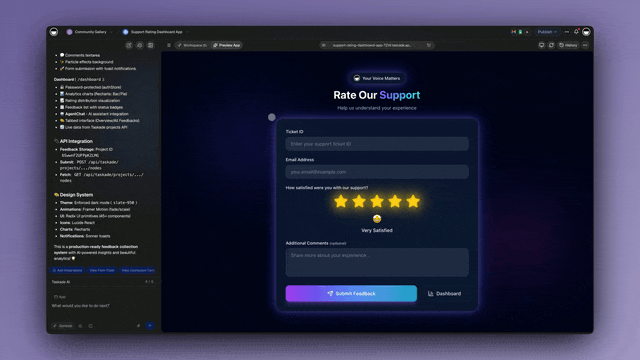Open the Publish dropdown
Viewport: 640px width, 360px height.
(x=547, y=32)
